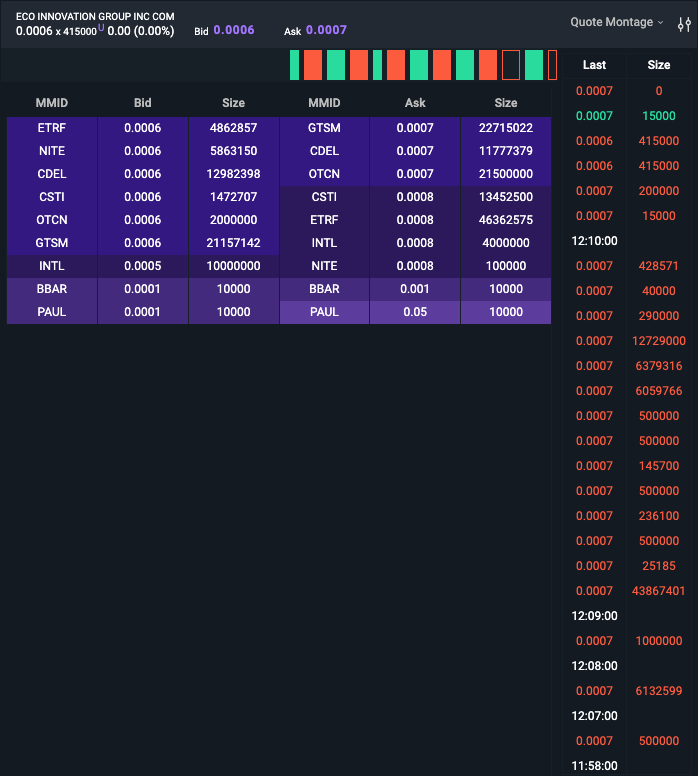Select CDEL ask size 11777379
Image resolution: width=698 pixels, height=776 pixels.
[x=506, y=151]
